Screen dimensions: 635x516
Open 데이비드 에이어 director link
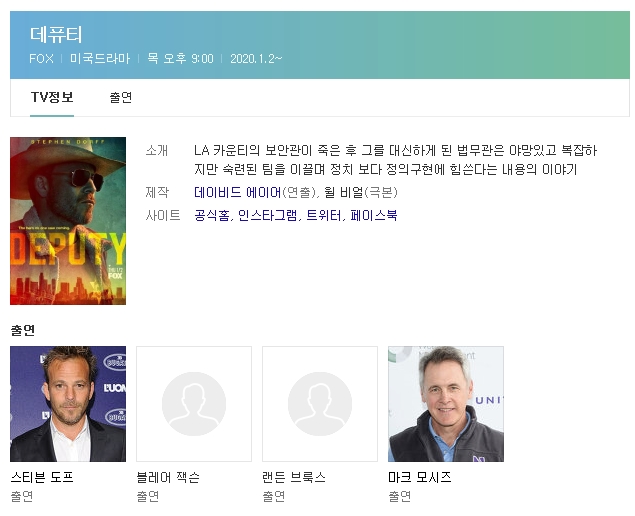(x=237, y=193)
